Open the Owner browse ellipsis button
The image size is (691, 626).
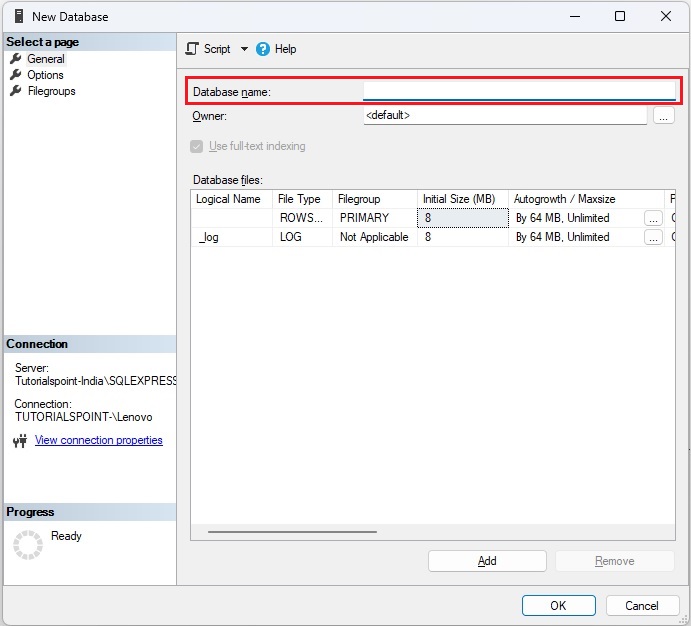pyautogui.click(x=664, y=116)
